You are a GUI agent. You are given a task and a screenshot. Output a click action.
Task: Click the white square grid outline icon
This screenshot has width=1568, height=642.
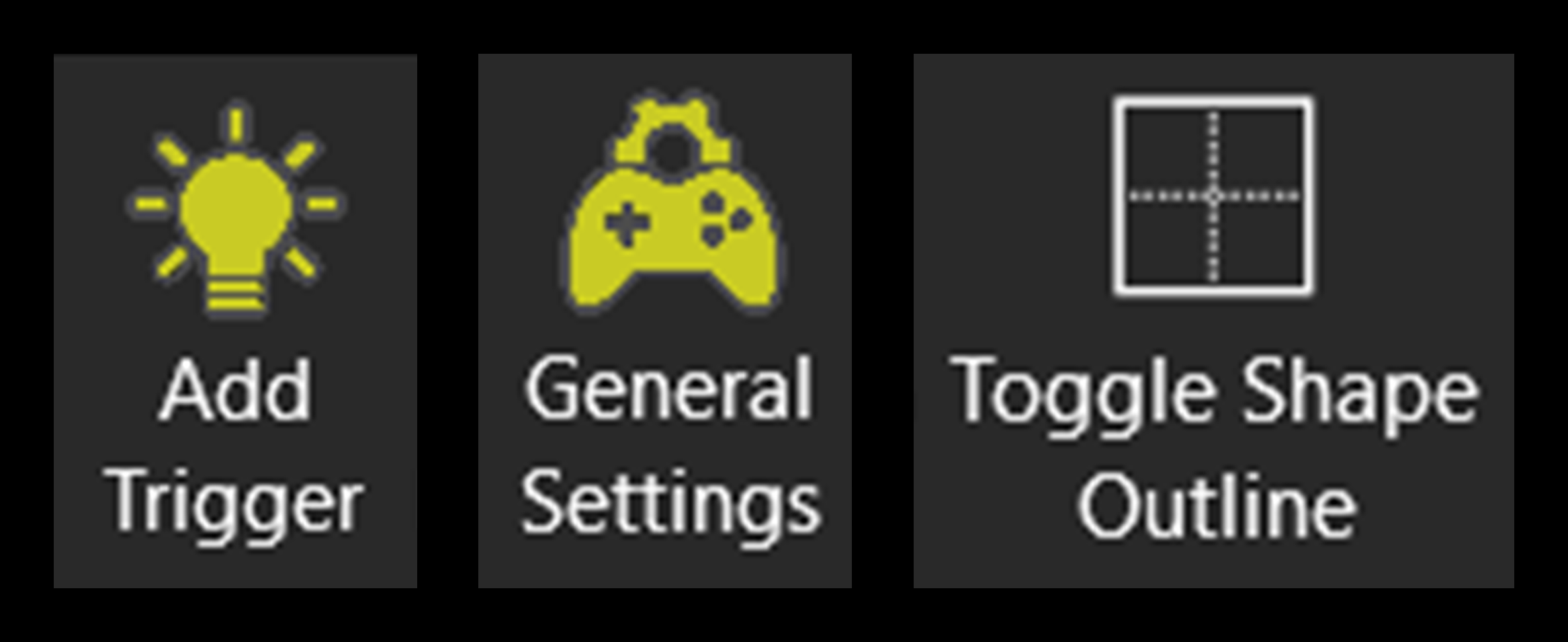pyautogui.click(x=1213, y=196)
